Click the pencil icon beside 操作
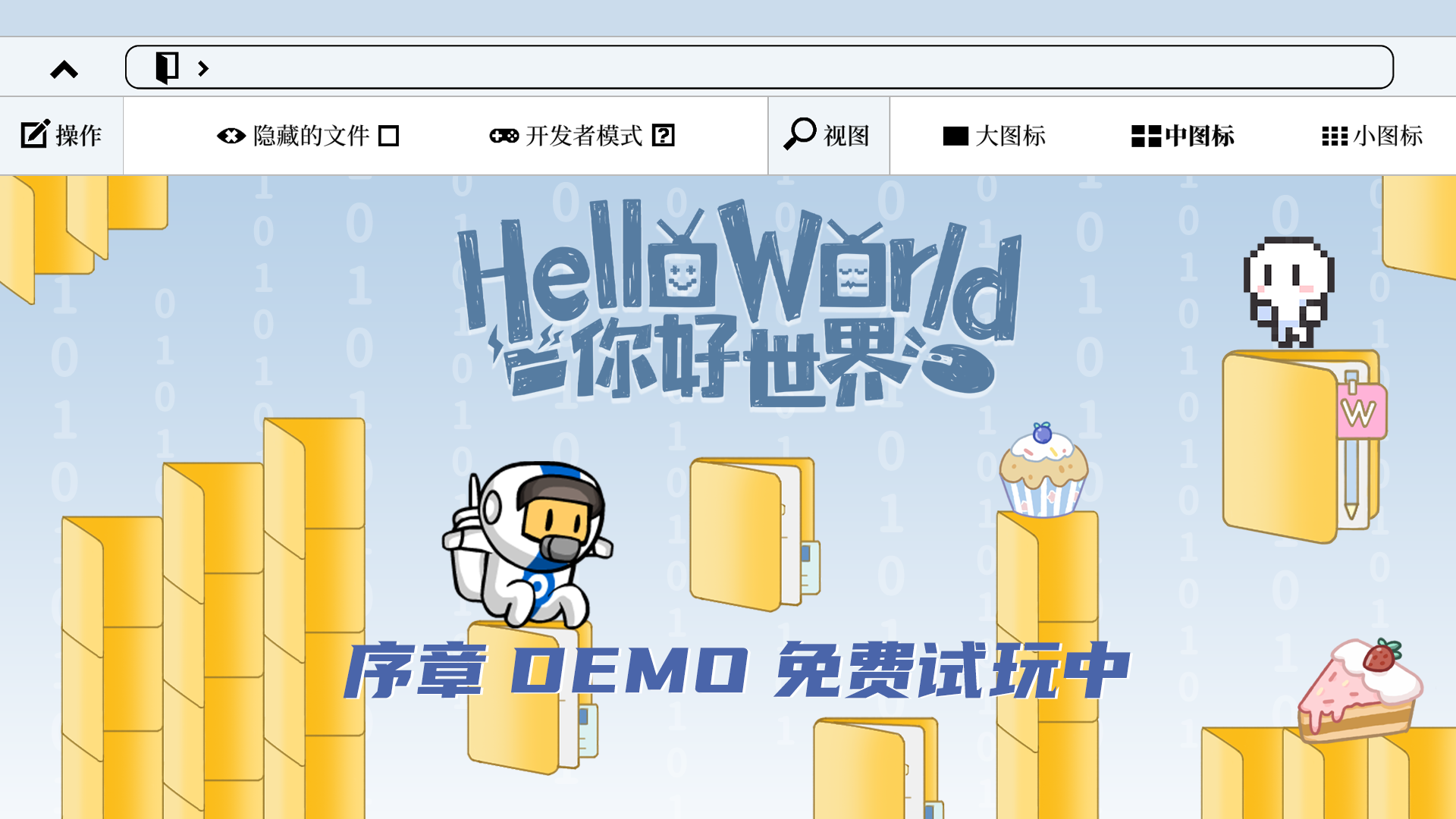This screenshot has height=819, width=1456. click(33, 135)
